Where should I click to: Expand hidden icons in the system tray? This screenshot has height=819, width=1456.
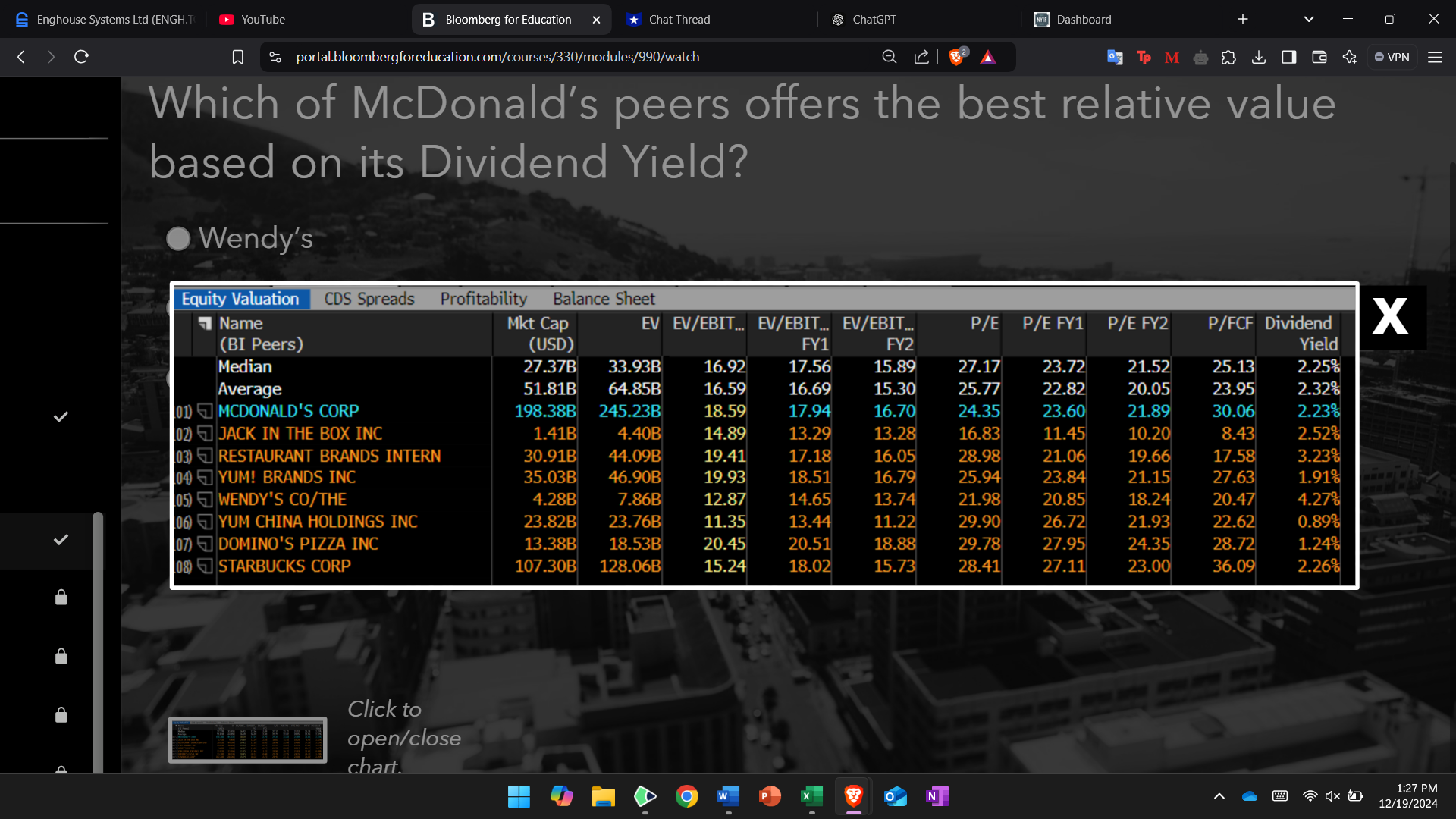tap(1219, 796)
